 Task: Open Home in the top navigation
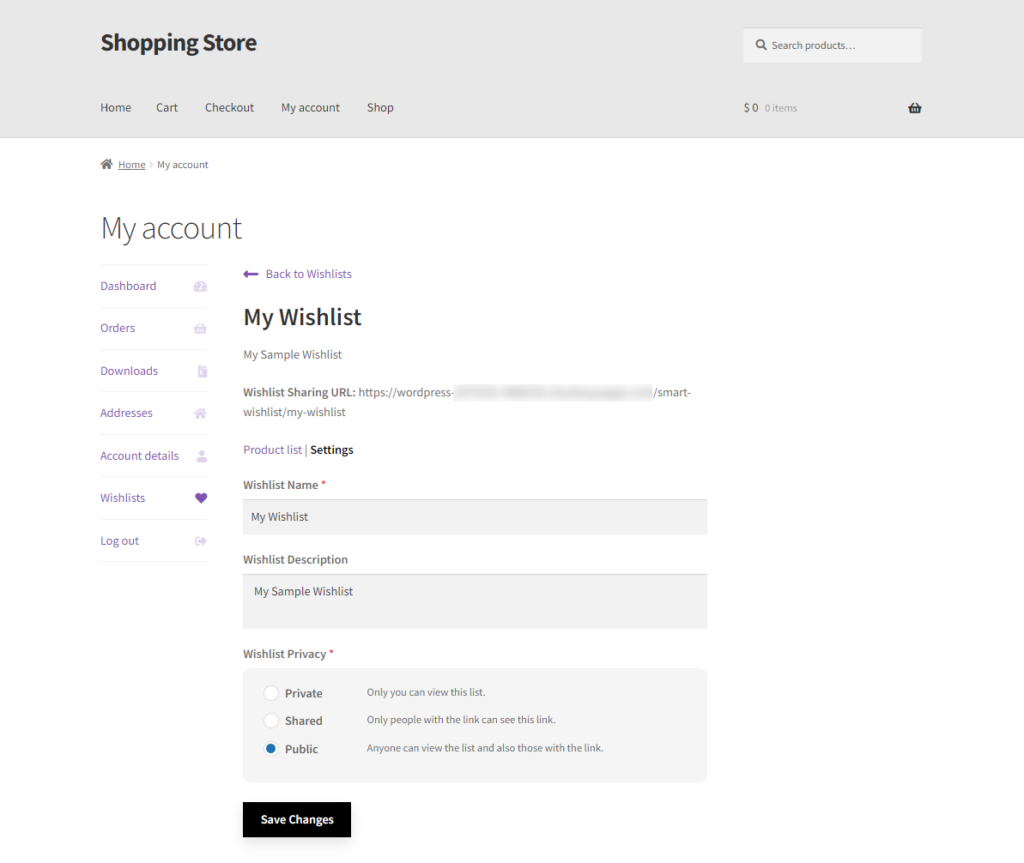coord(116,108)
